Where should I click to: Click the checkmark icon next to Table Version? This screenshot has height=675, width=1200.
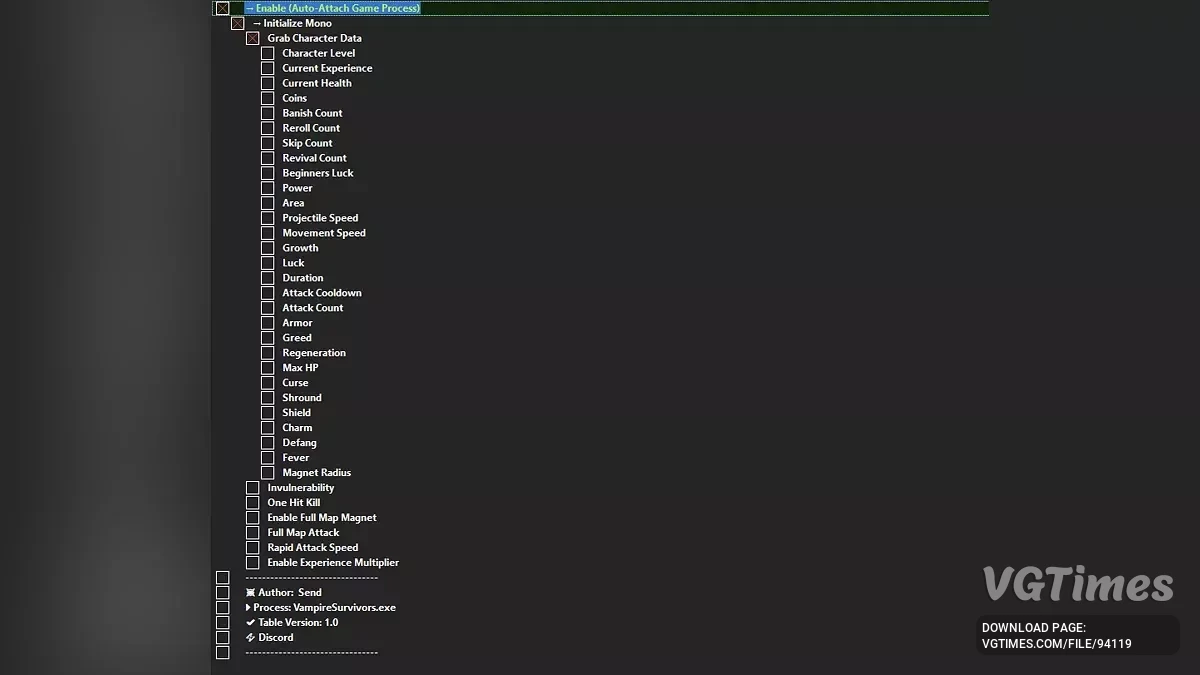coord(250,623)
